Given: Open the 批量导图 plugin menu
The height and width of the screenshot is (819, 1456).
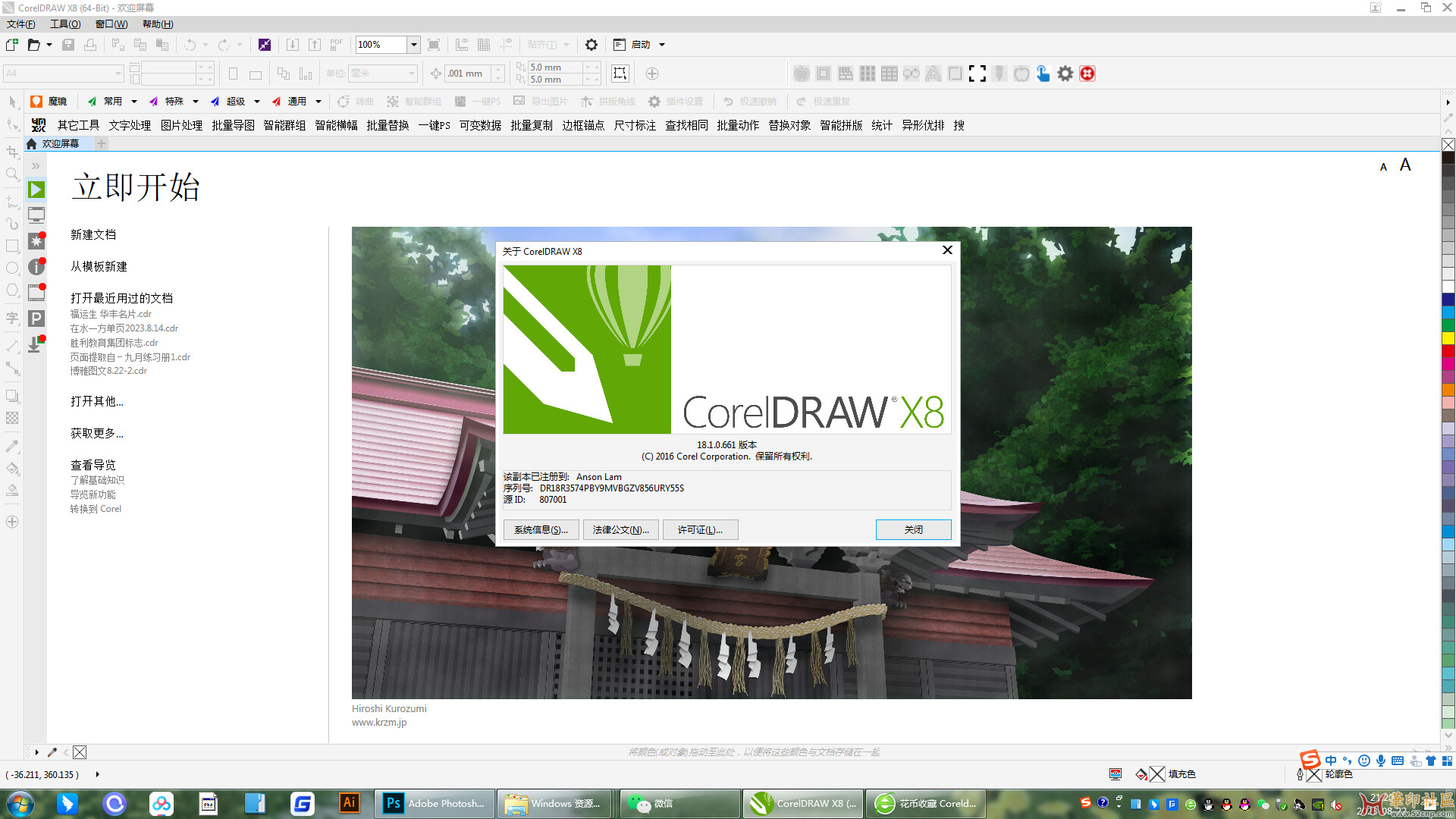Looking at the screenshot, I should (233, 125).
